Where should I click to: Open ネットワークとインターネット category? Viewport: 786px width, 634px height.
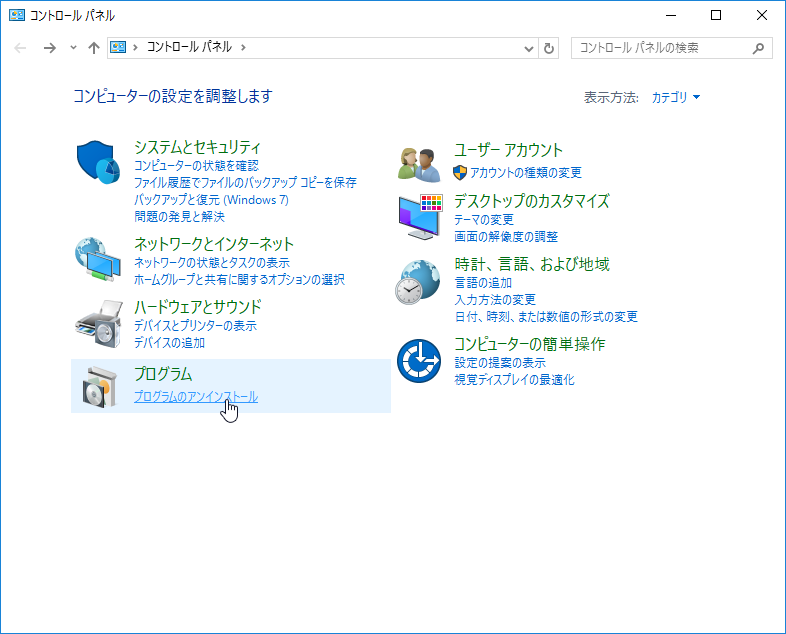(214, 244)
